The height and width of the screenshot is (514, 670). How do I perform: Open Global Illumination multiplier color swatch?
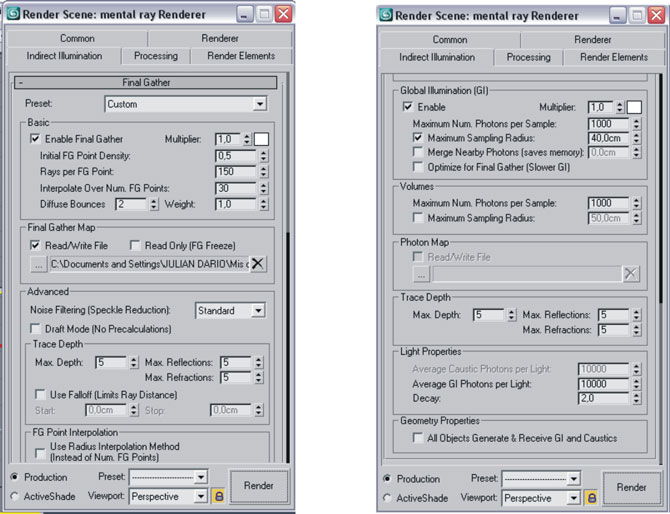[634, 107]
